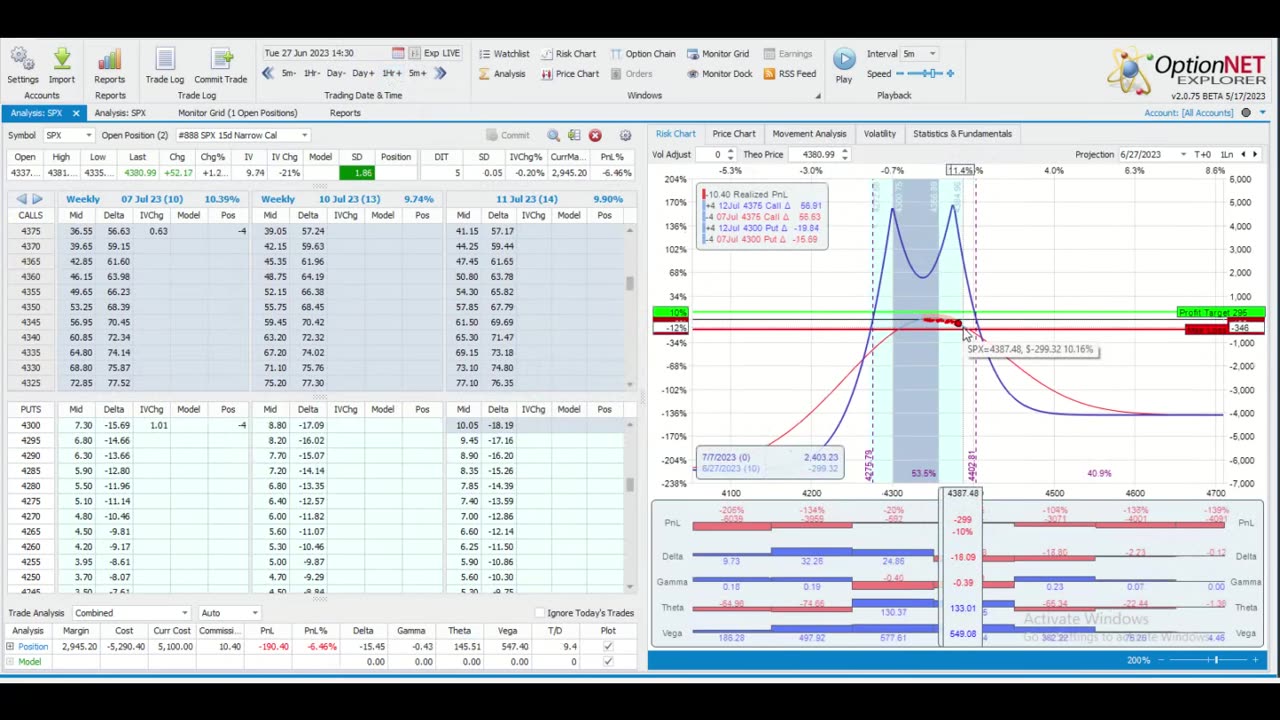Move time forward one hour (1Hr+)
This screenshot has width=1280, height=720.
point(391,73)
